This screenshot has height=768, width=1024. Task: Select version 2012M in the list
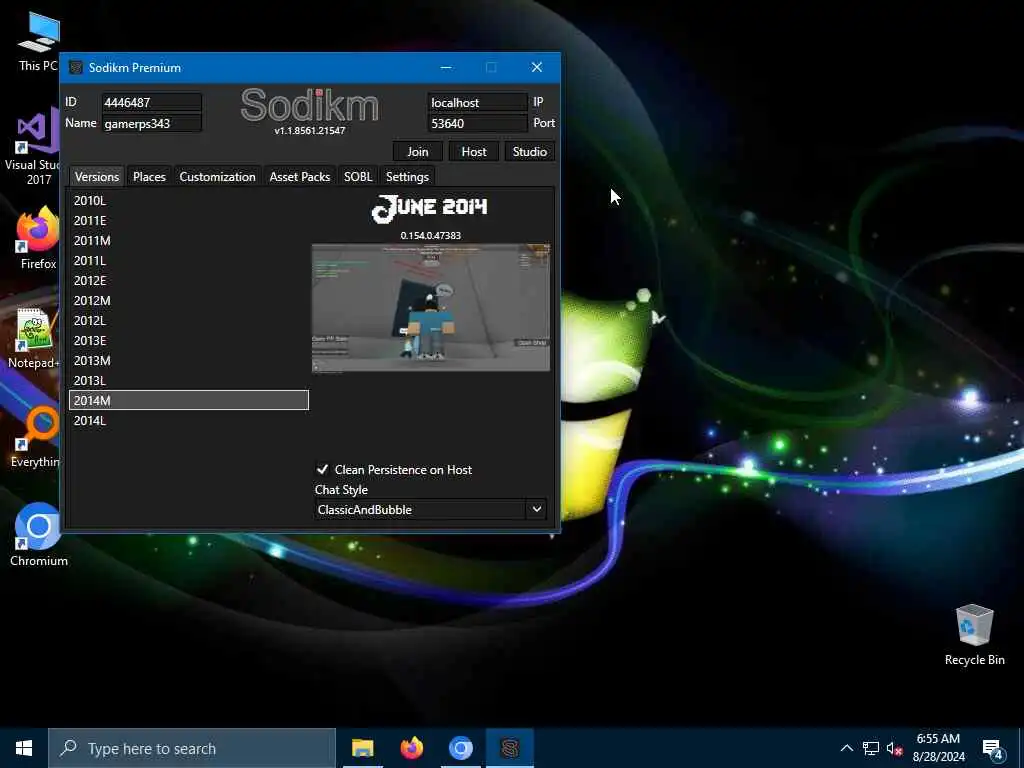(189, 300)
